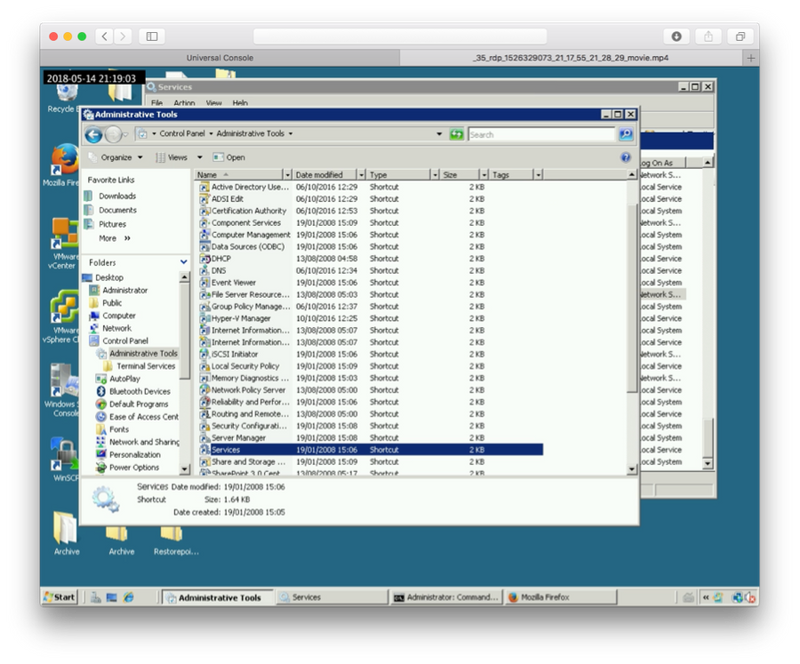
Task: Select Power Options in folder tree
Action: pos(134,468)
